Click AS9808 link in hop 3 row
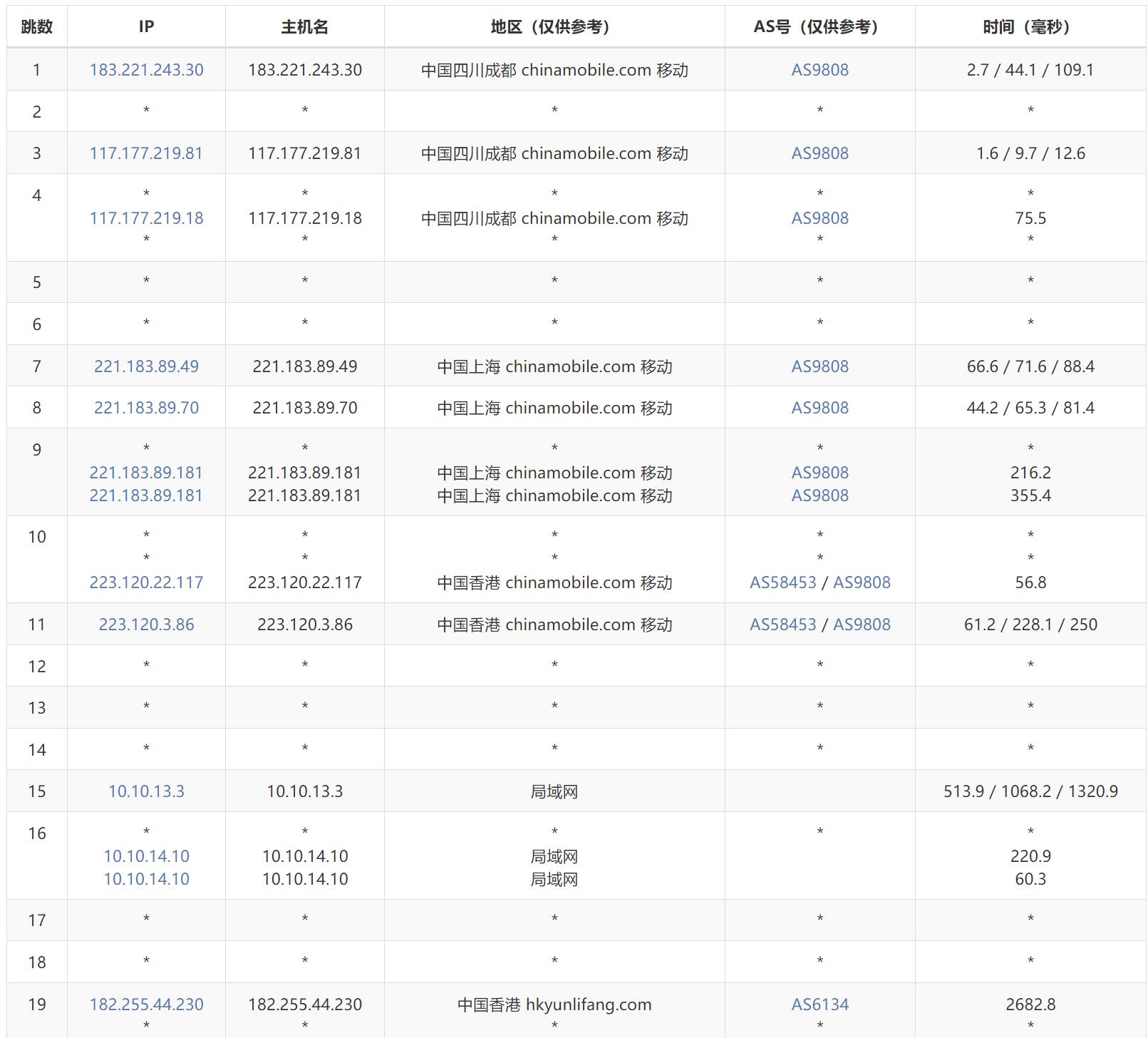The width and height of the screenshot is (1148, 1038). (819, 153)
